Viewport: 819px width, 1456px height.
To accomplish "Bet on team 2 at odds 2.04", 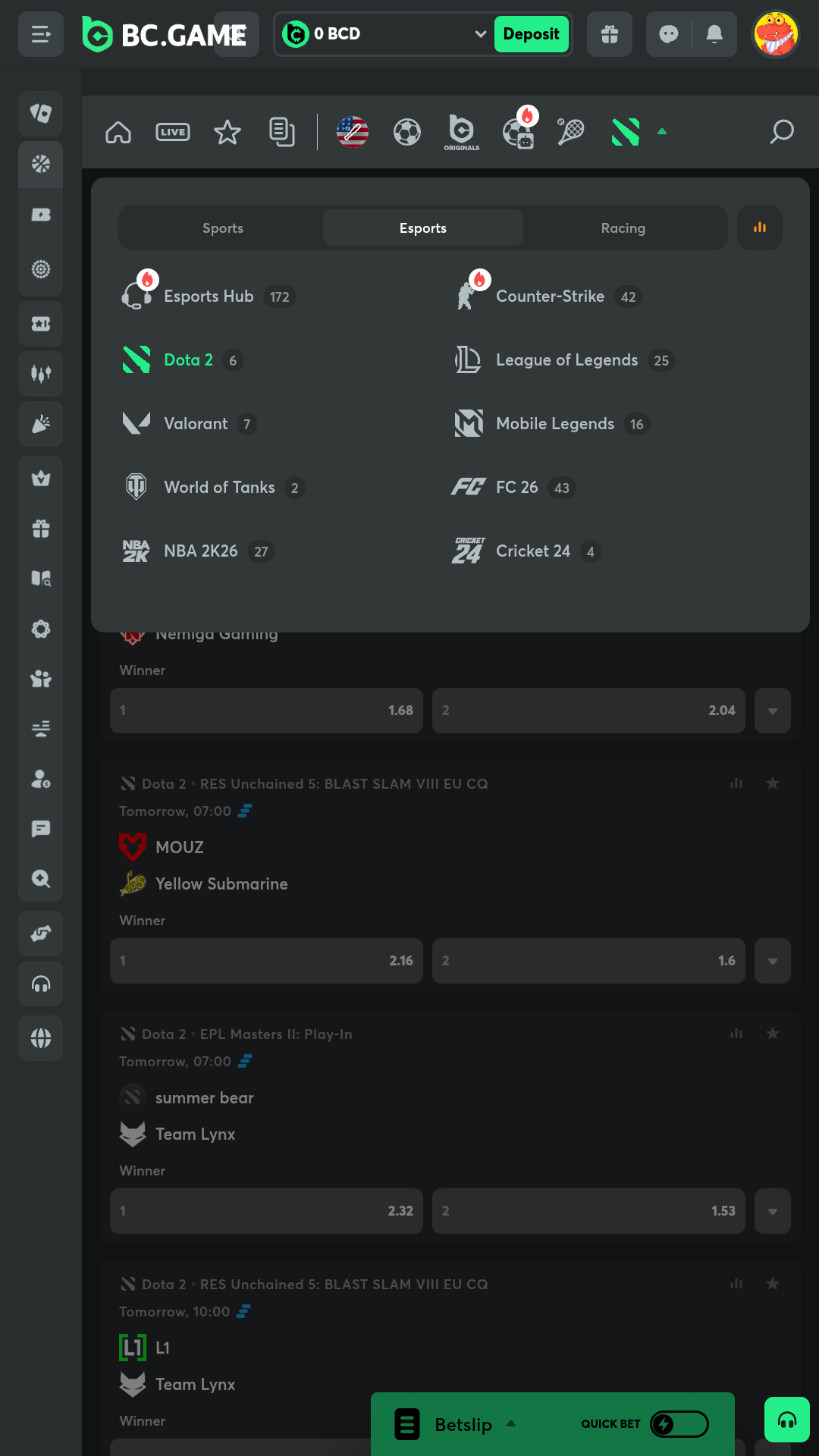I will click(x=588, y=711).
